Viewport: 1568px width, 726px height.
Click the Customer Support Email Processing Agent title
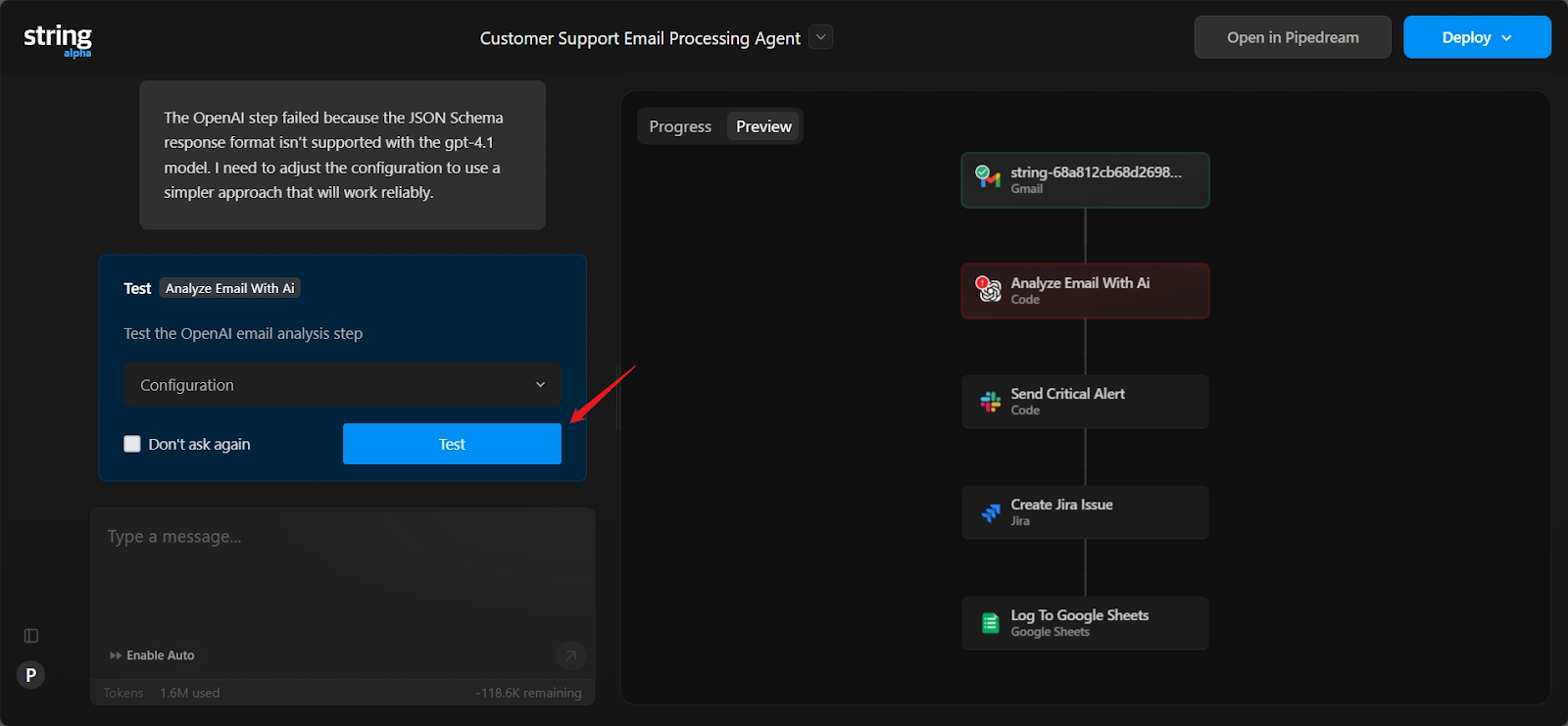tap(640, 38)
